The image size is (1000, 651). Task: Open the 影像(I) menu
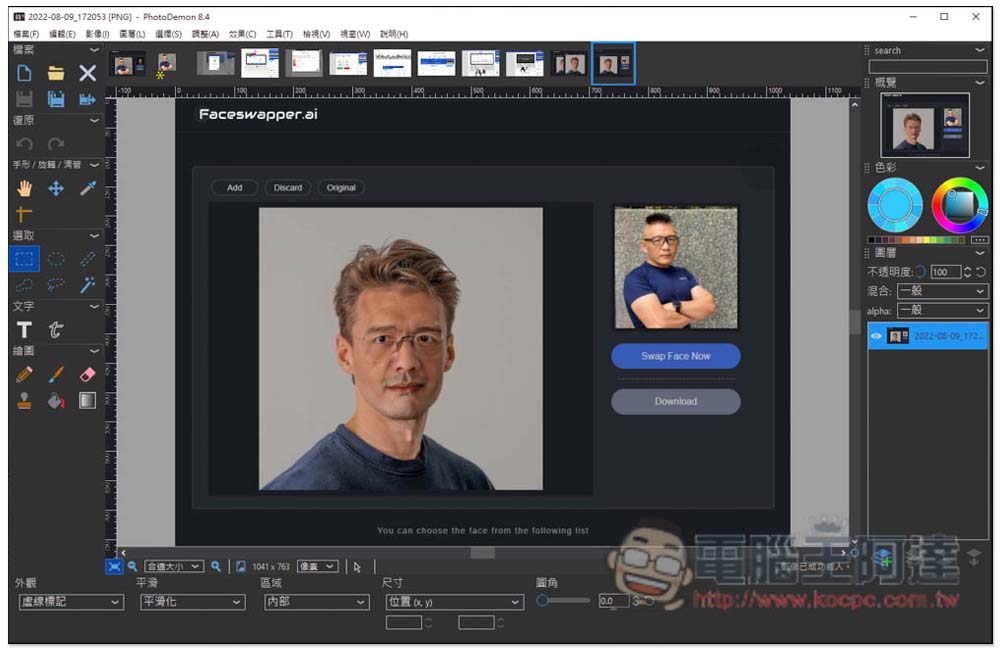(x=97, y=34)
